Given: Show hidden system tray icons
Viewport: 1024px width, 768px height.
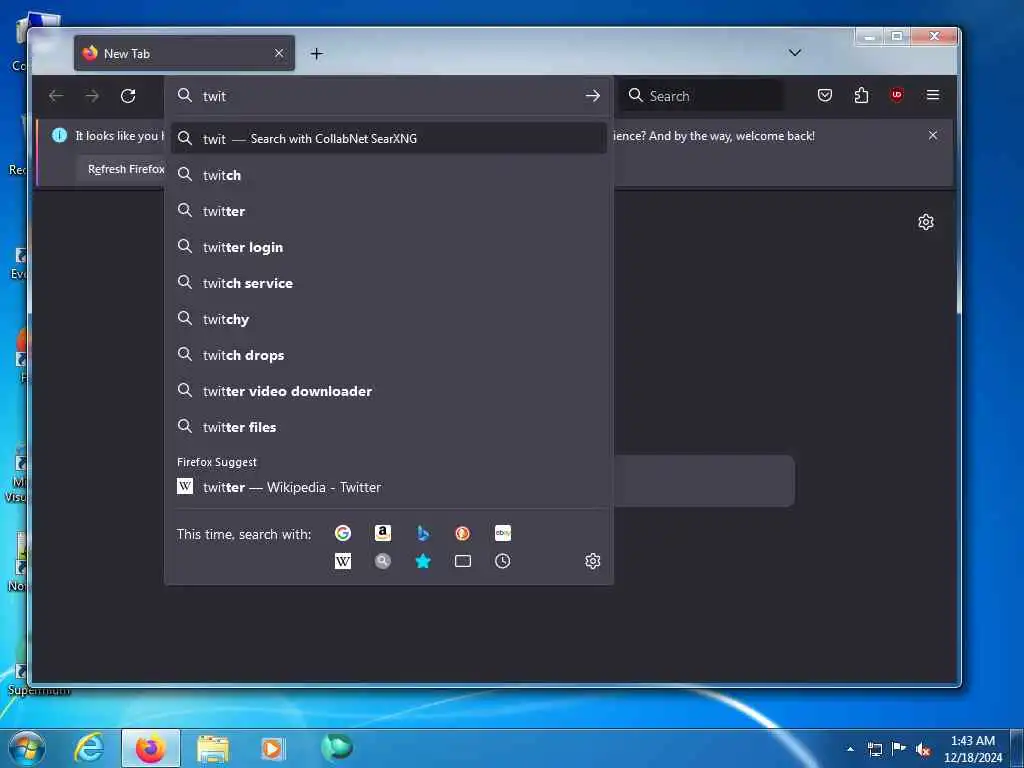Looking at the screenshot, I should pos(850,749).
